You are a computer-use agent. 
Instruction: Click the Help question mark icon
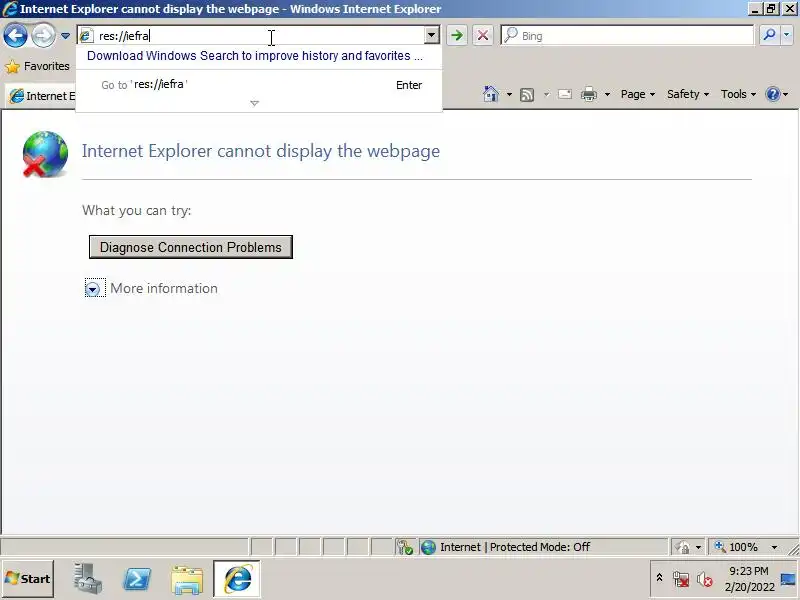772,94
